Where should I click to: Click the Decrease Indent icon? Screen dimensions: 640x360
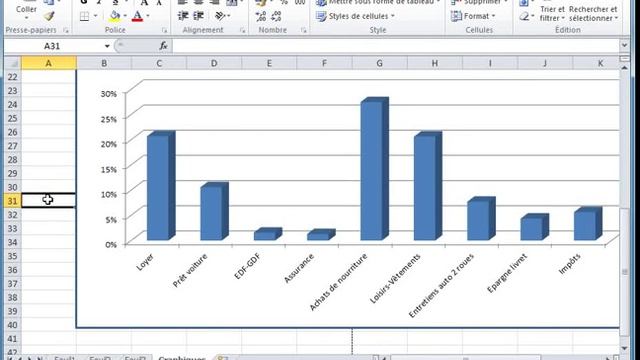pyautogui.click(x=183, y=16)
